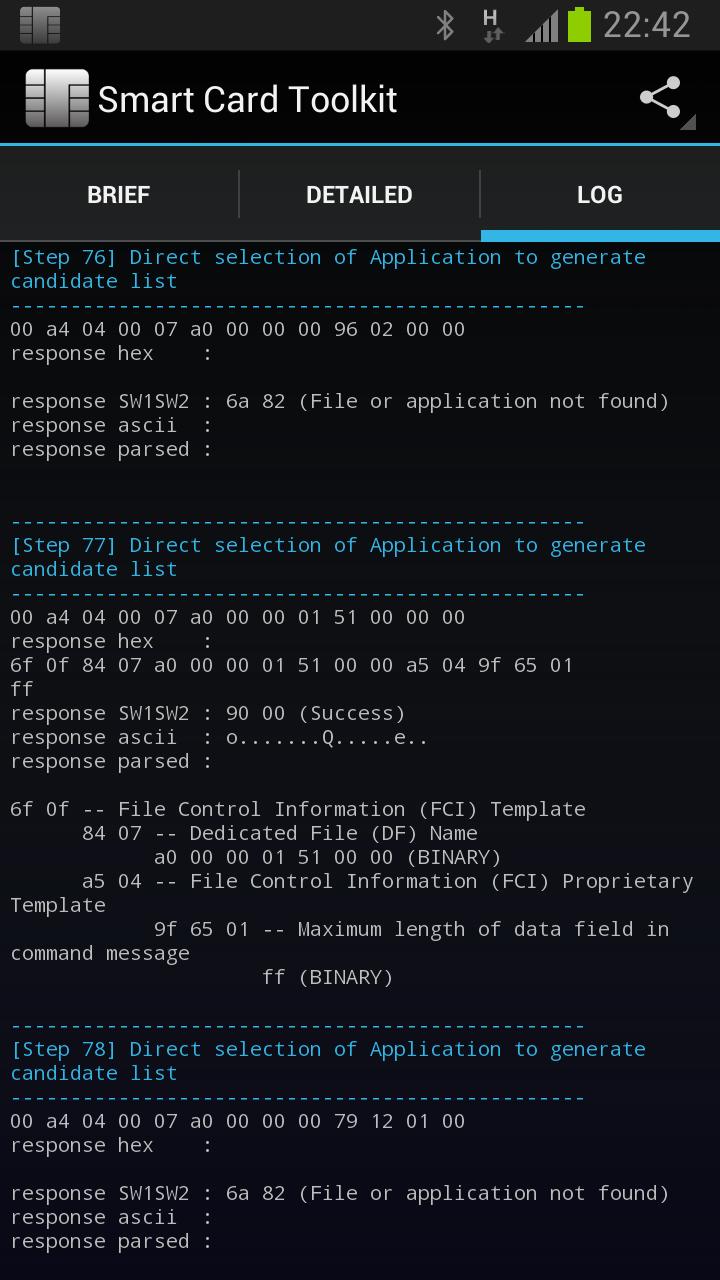
Task: Tap the Step 78 APDU command hex line
Action: (238, 1121)
